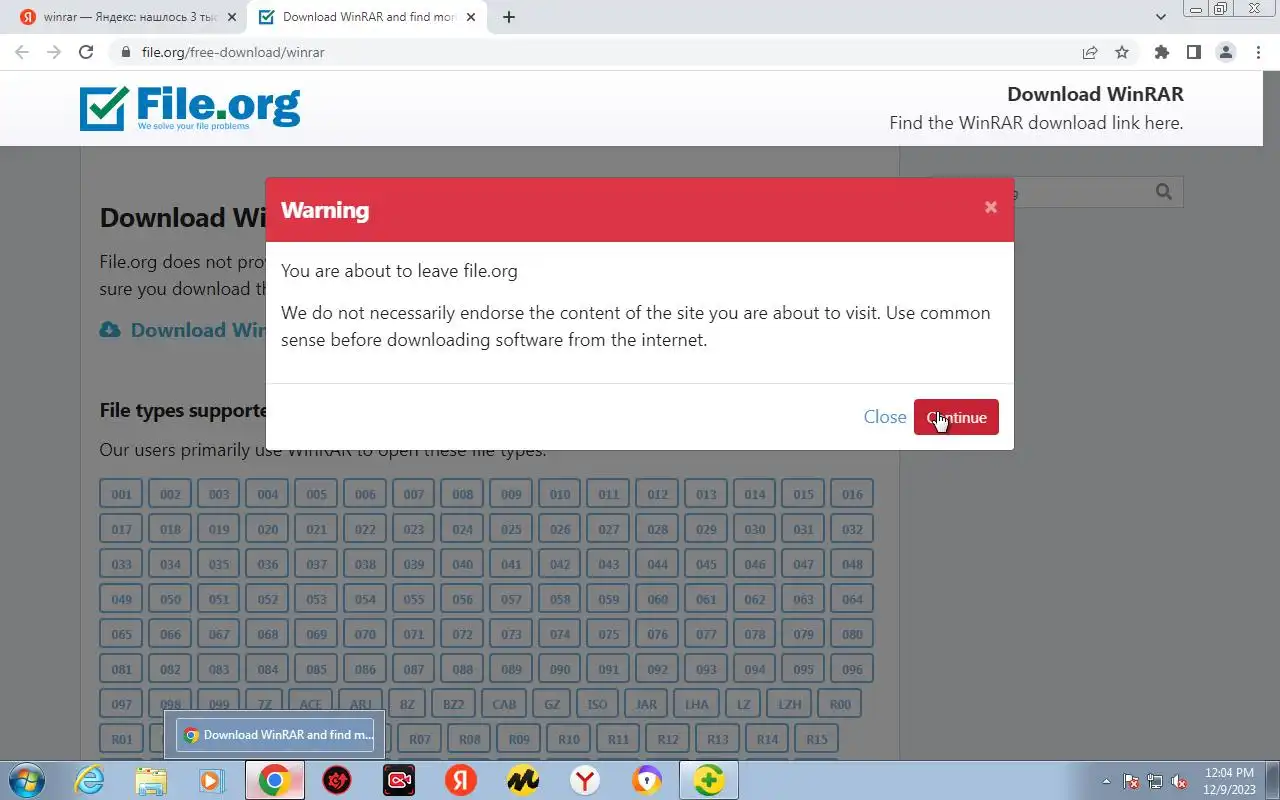Click the File.org logo
Screen dimensions: 1280x800
coord(190,108)
